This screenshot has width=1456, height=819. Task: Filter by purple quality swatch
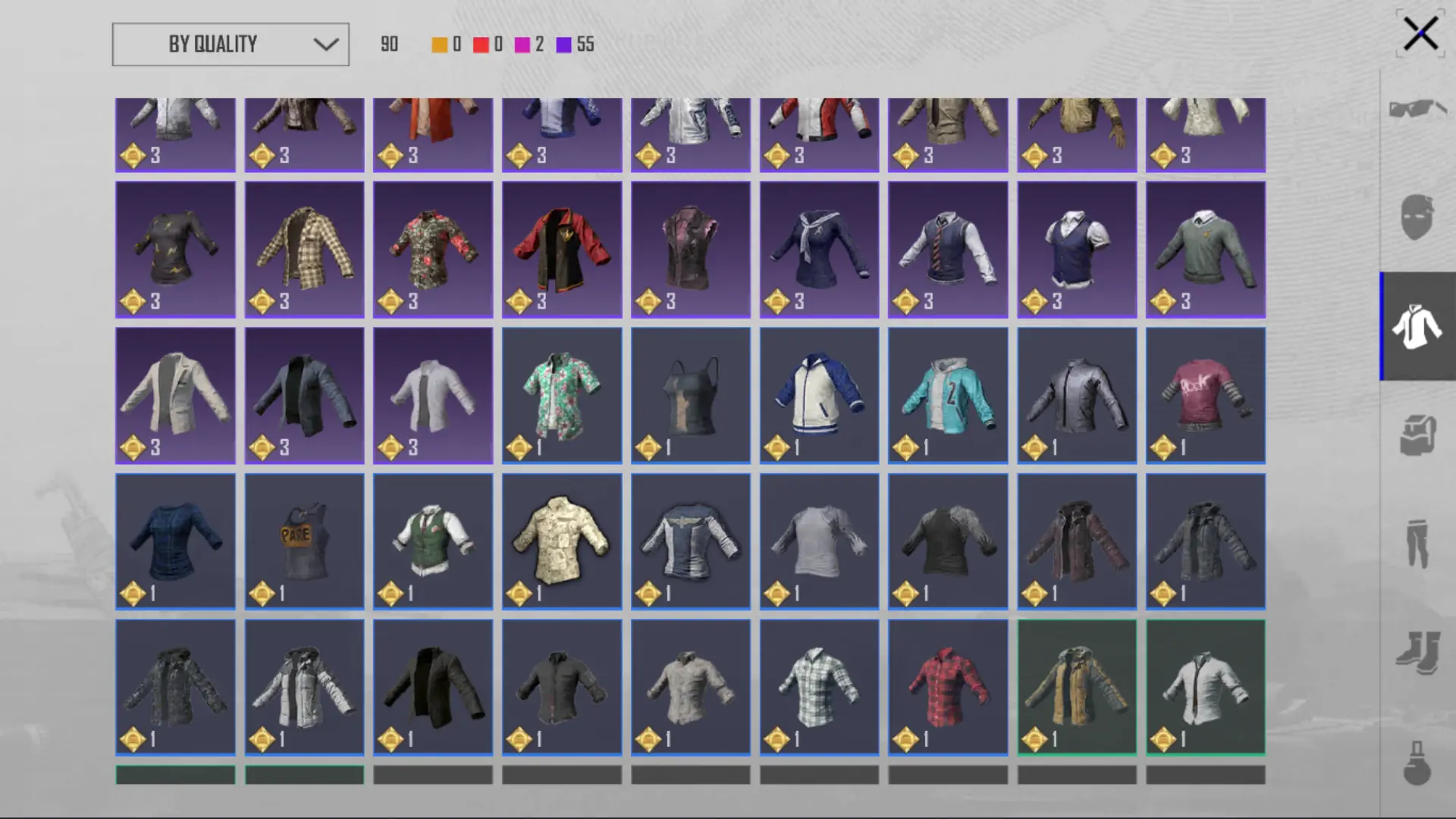click(x=563, y=45)
